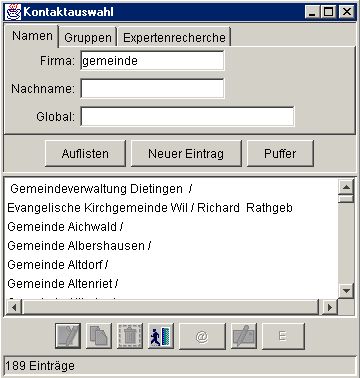
Task: Click the trash can delete icon
Action: point(130,336)
